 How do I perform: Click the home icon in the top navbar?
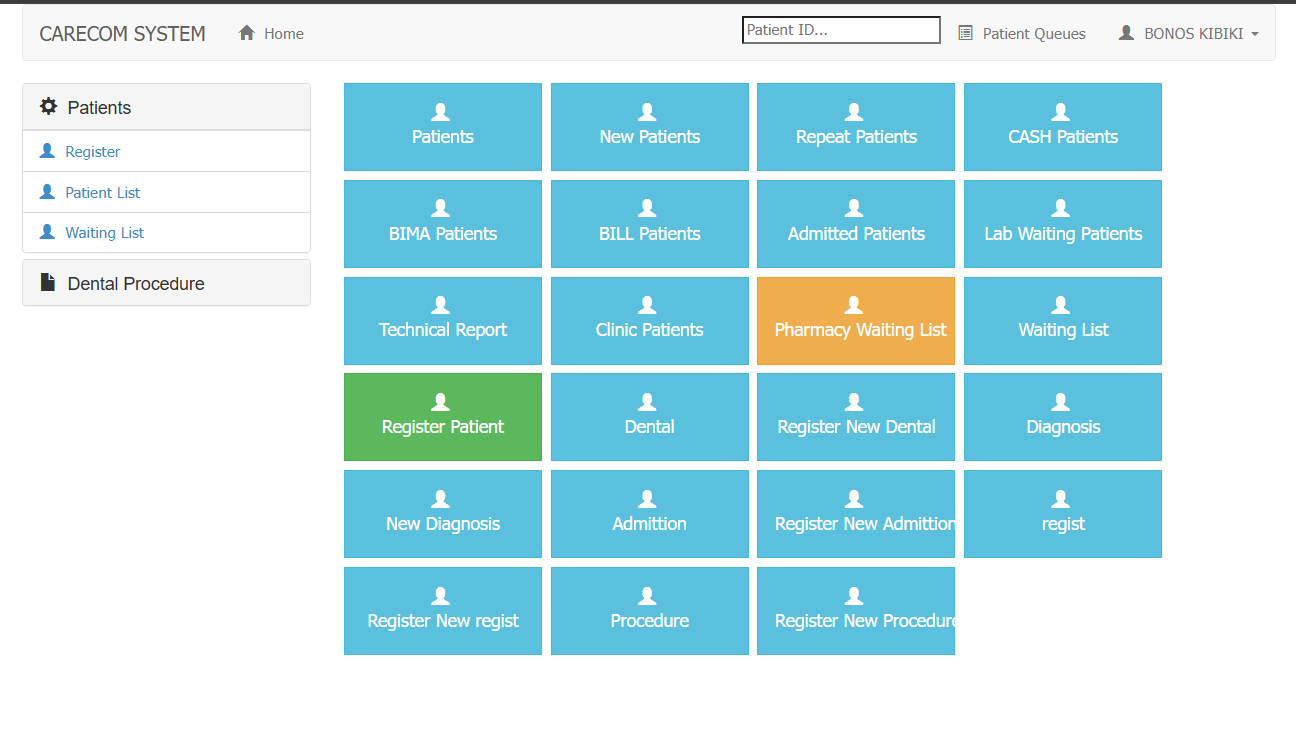tap(246, 32)
